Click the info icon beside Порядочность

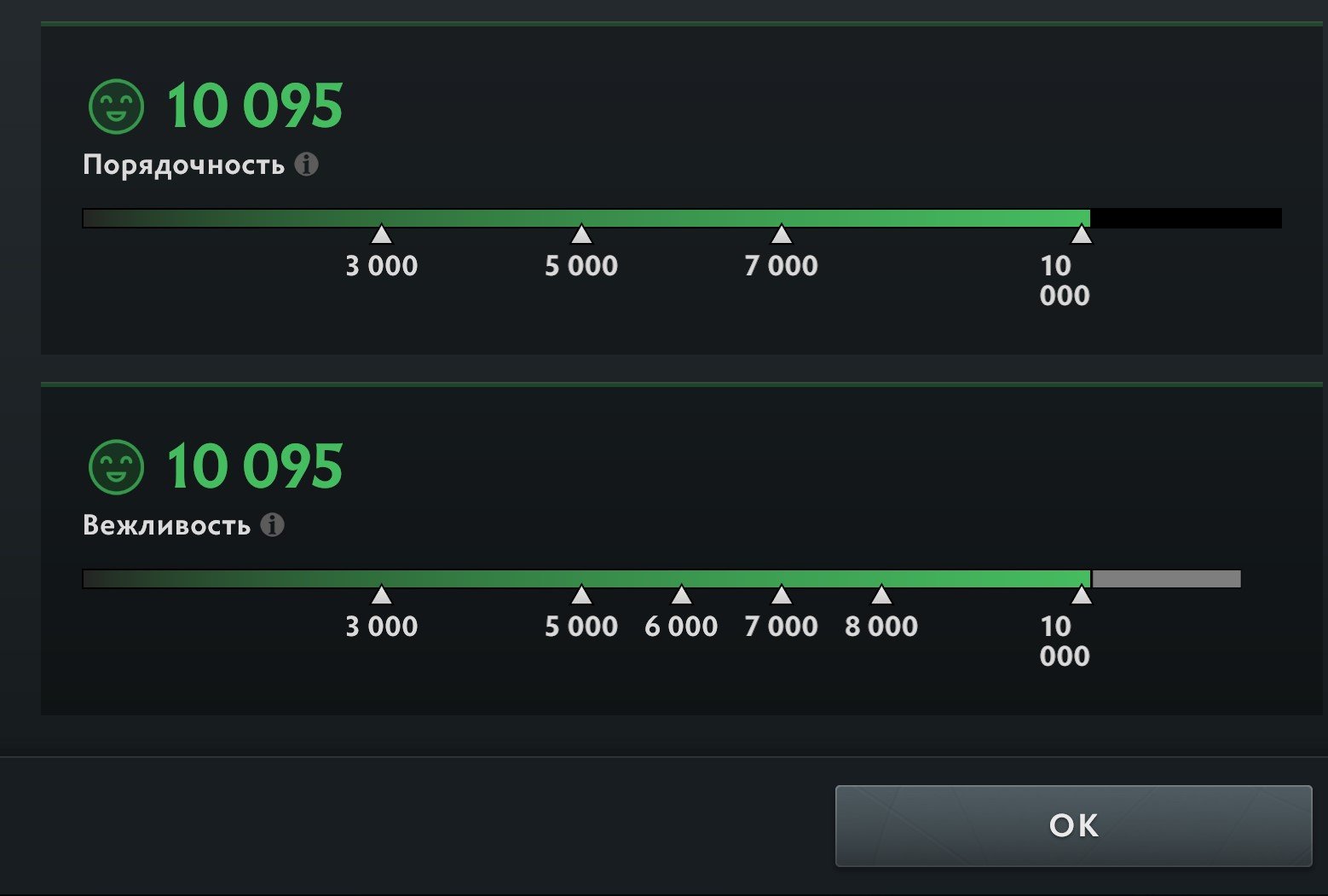(x=307, y=164)
